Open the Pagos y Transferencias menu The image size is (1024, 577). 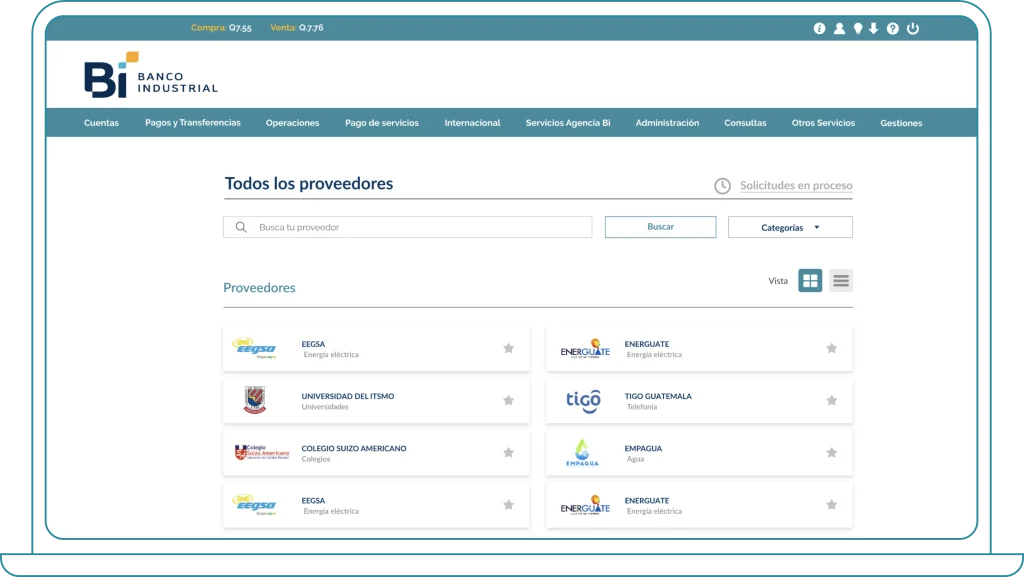(x=192, y=123)
